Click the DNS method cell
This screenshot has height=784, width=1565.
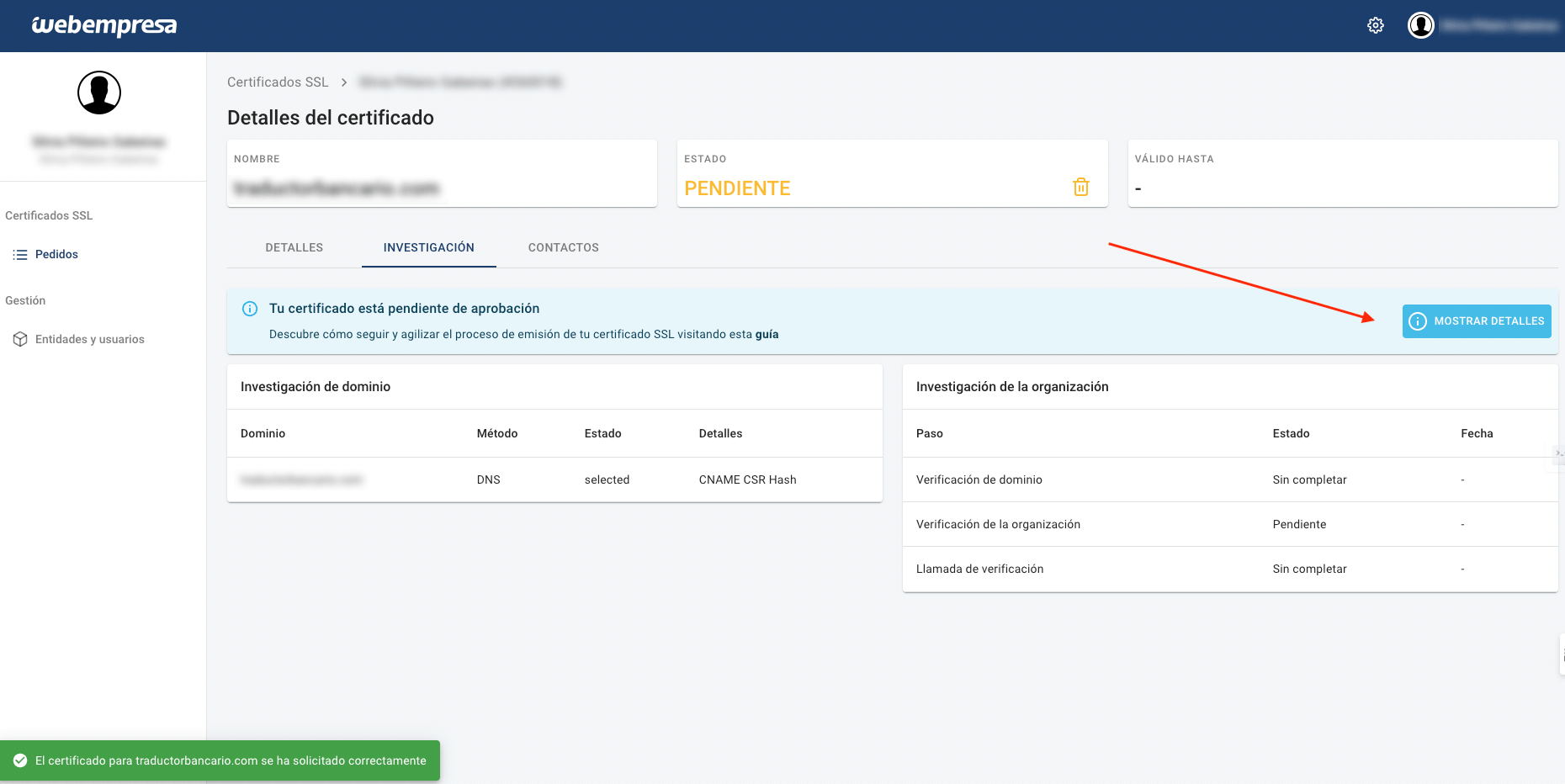click(x=489, y=479)
